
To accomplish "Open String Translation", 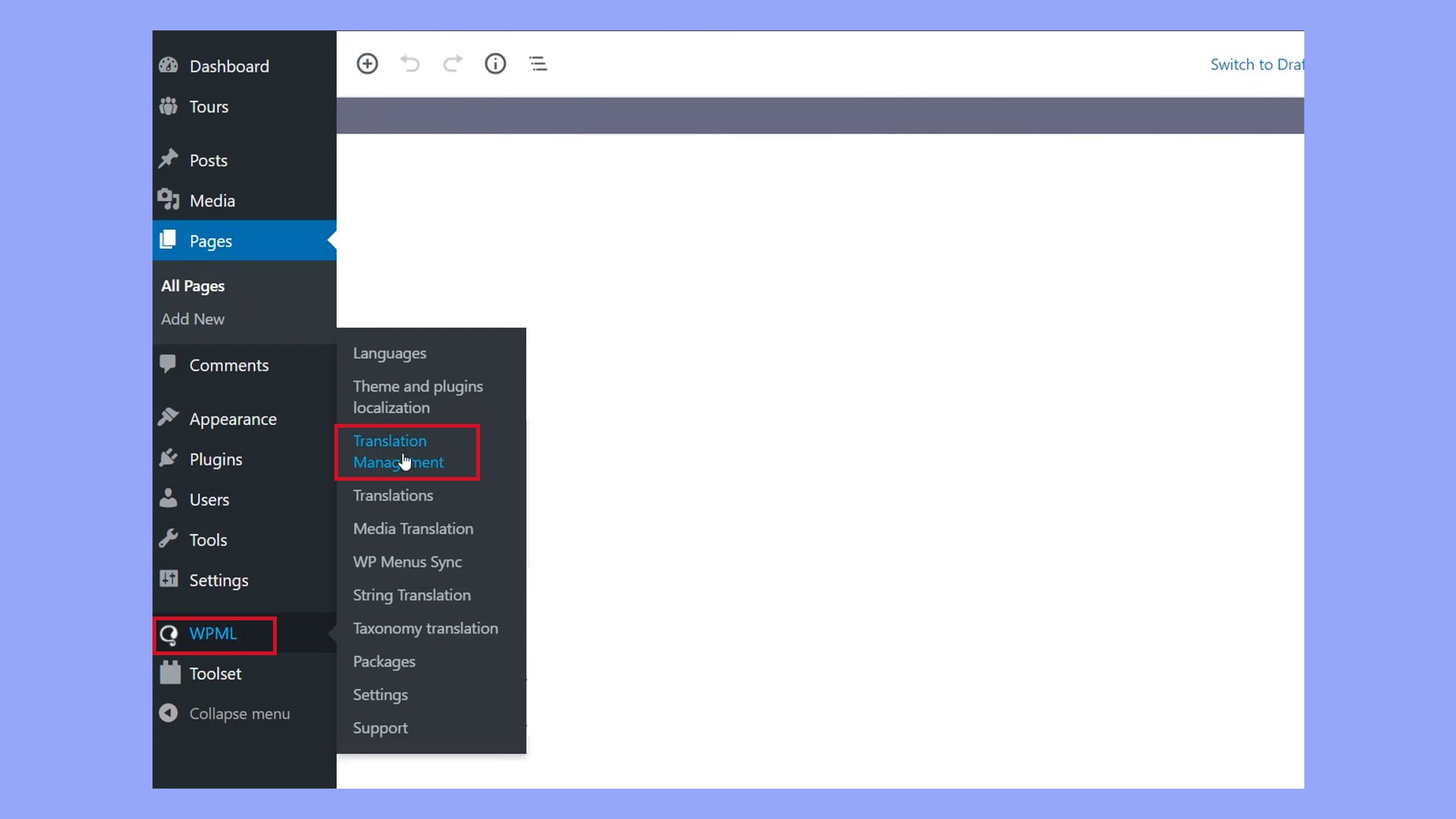I will point(411,595).
